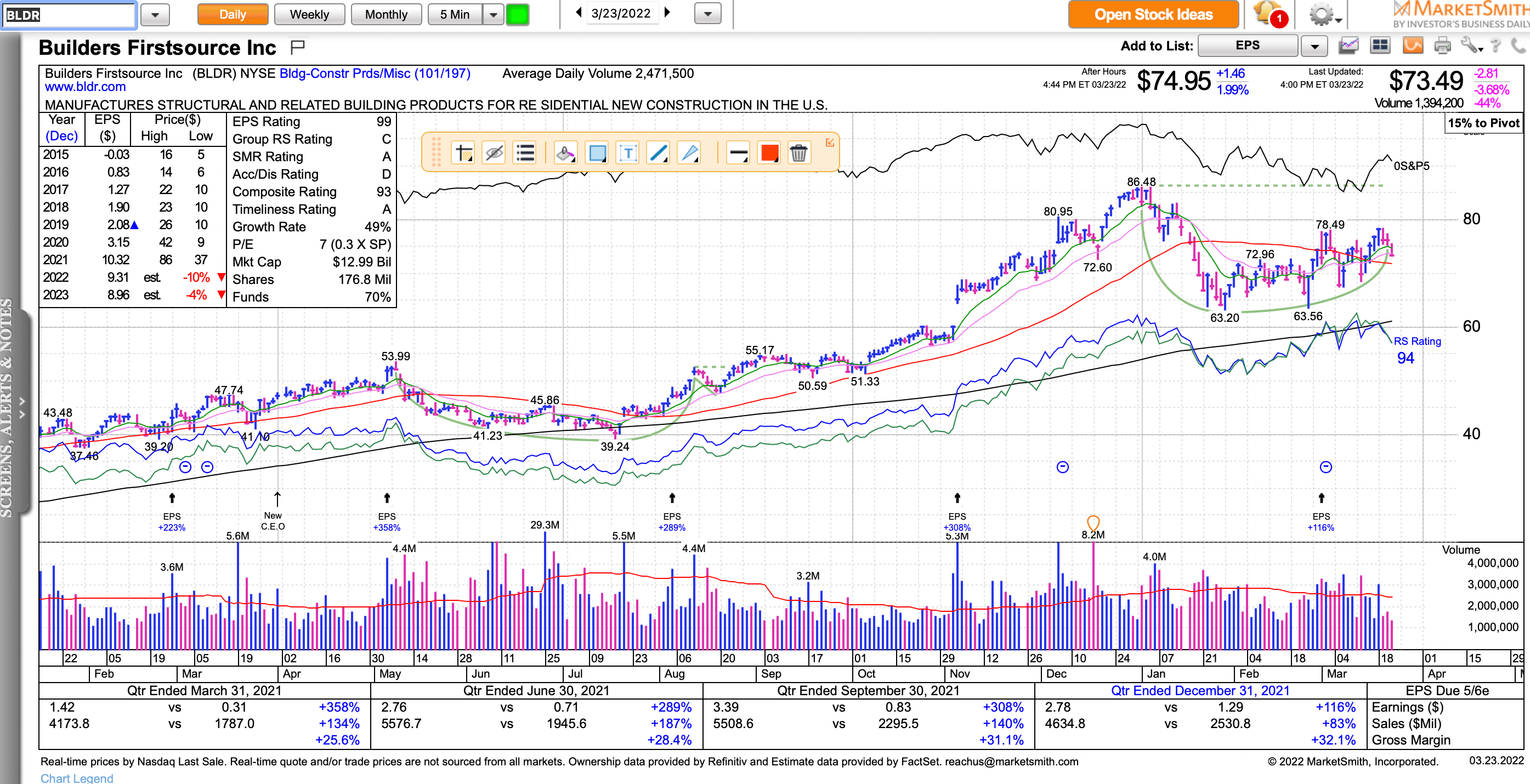Image resolution: width=1530 pixels, height=784 pixels.
Task: Click the BLDR symbol input box
Action: pyautogui.click(x=70, y=15)
